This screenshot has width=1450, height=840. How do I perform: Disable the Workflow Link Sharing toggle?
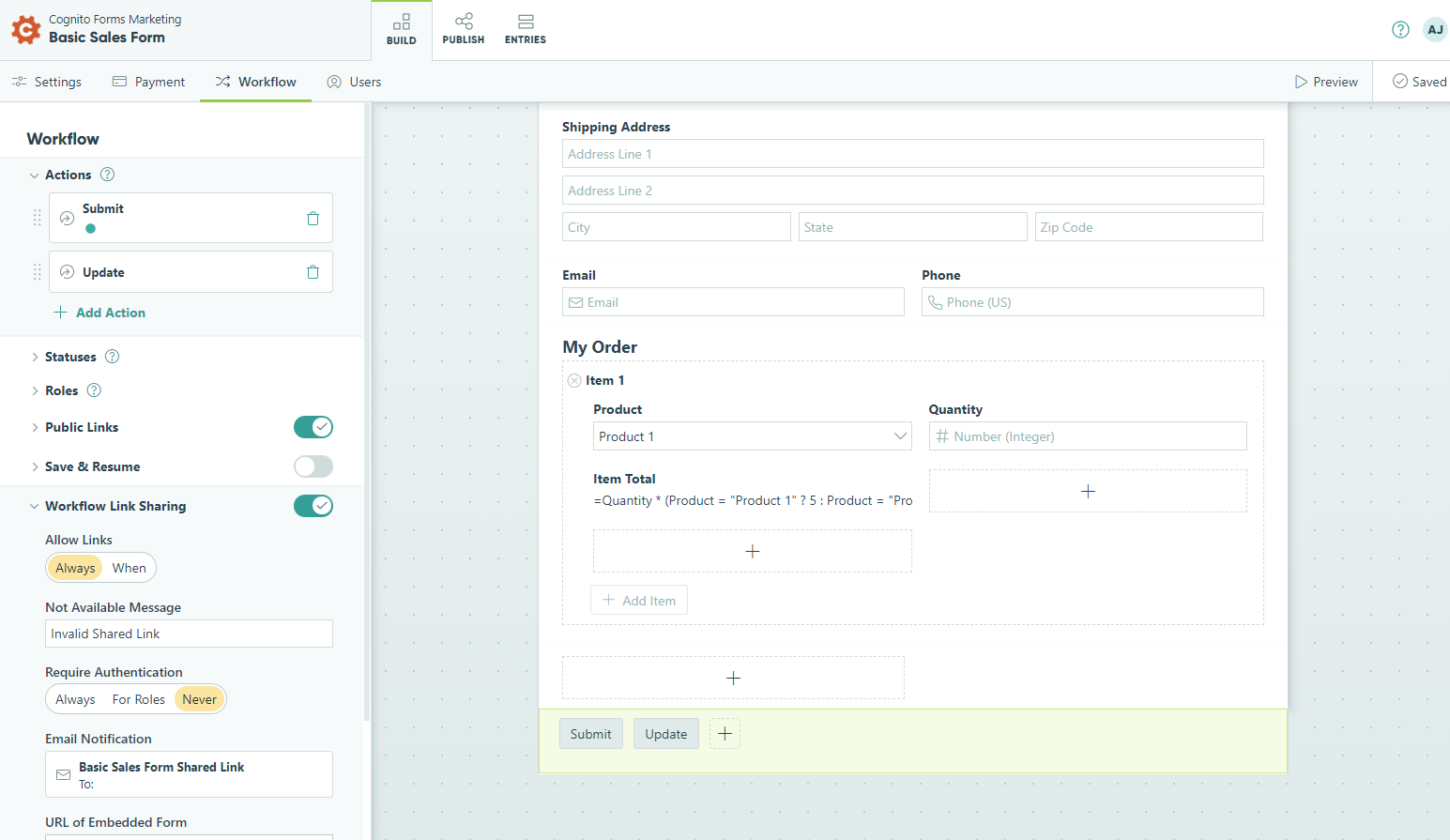(313, 506)
